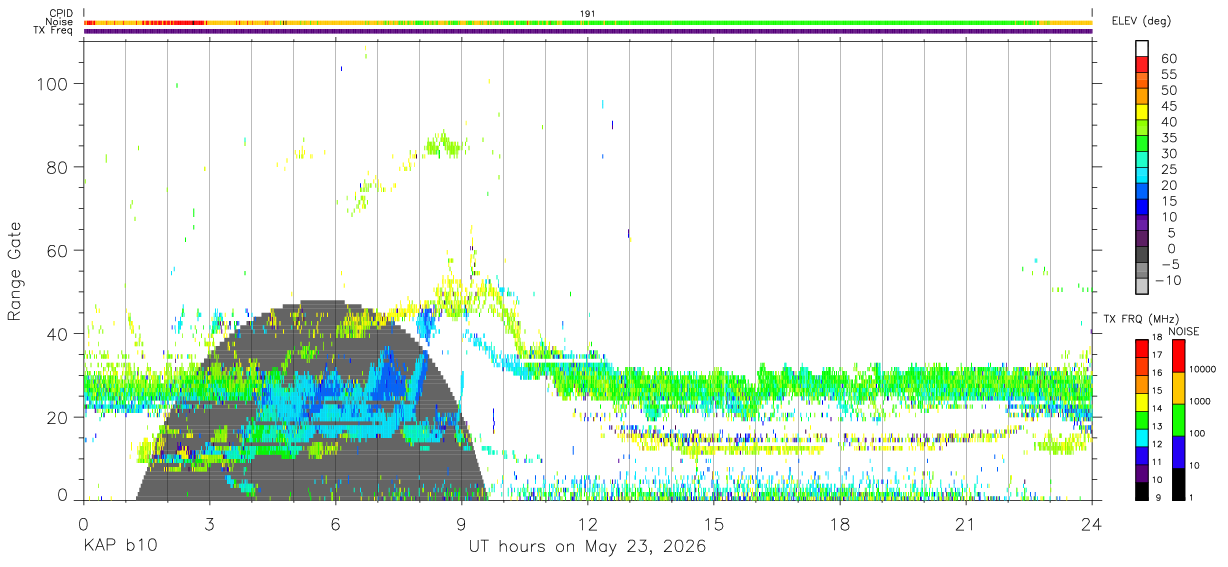Image resolution: width=1228 pixels, height=567 pixels.
Task: Click the '12' tick on UT hours axis
Action: click(x=587, y=523)
